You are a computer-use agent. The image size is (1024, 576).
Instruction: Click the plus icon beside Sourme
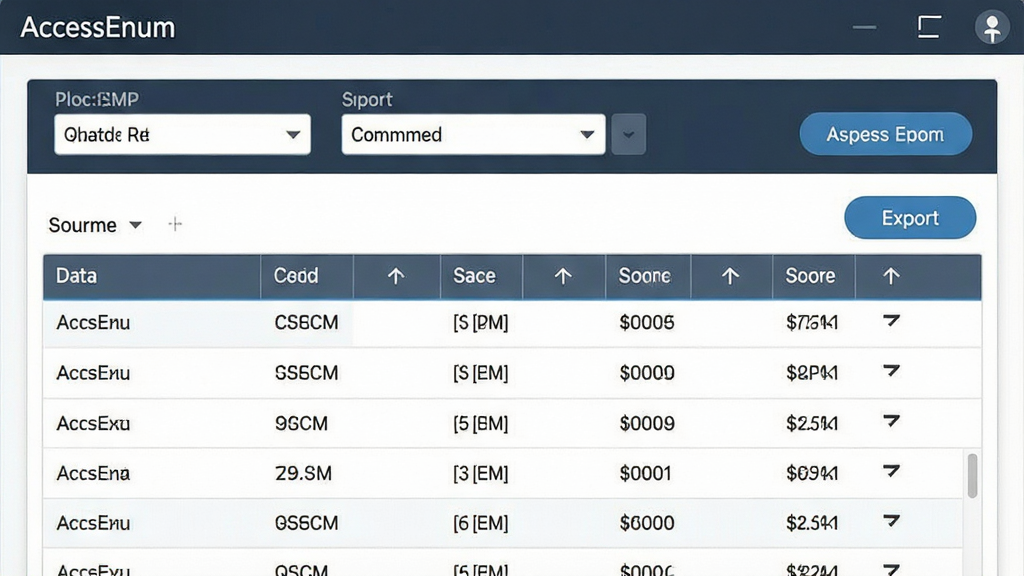(x=175, y=225)
